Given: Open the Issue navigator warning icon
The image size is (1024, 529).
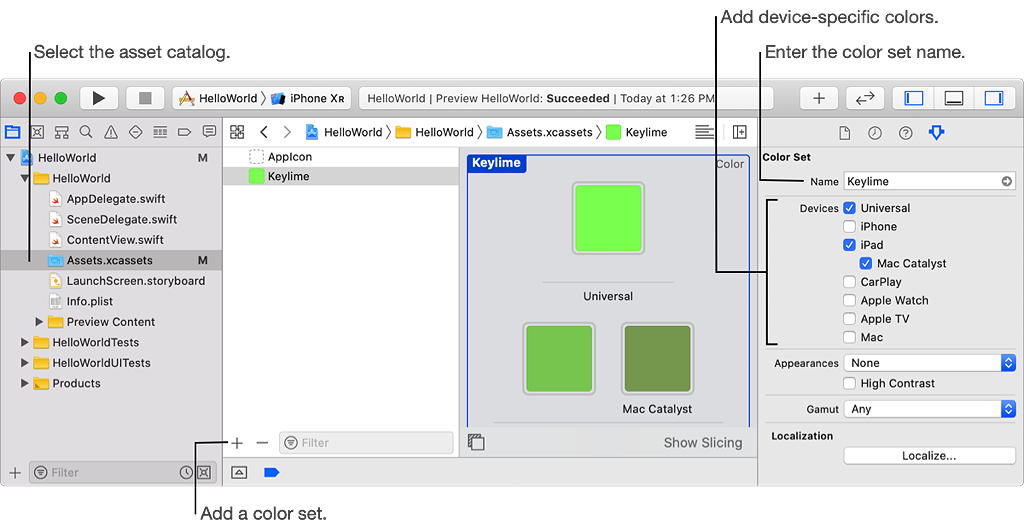Looking at the screenshot, I should click(x=111, y=132).
